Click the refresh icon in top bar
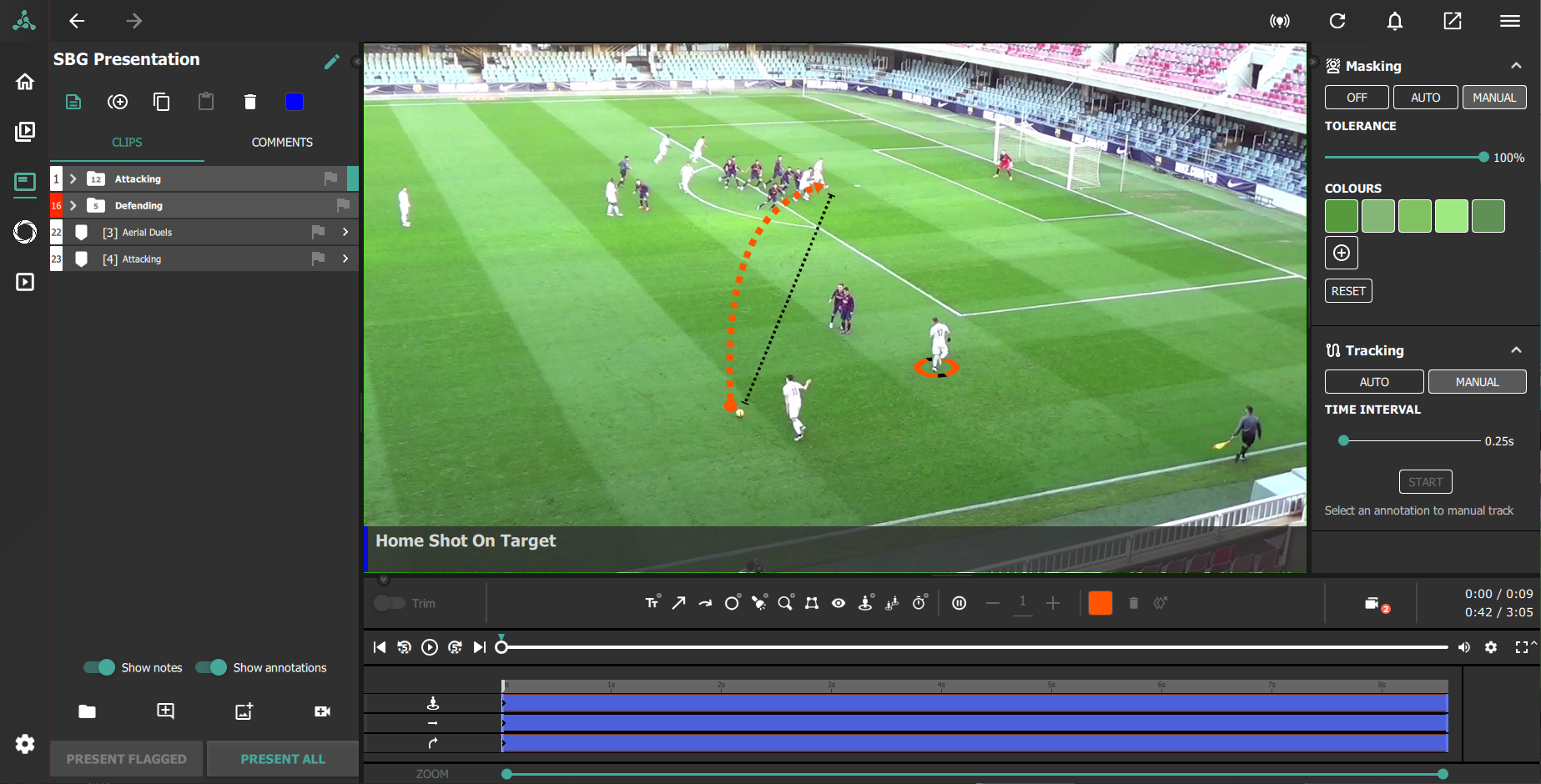 pyautogui.click(x=1337, y=21)
